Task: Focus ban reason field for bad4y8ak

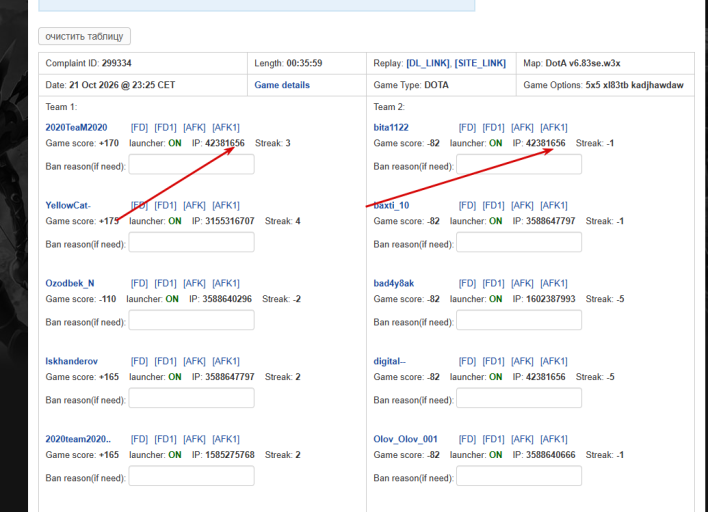Action: [x=519, y=320]
